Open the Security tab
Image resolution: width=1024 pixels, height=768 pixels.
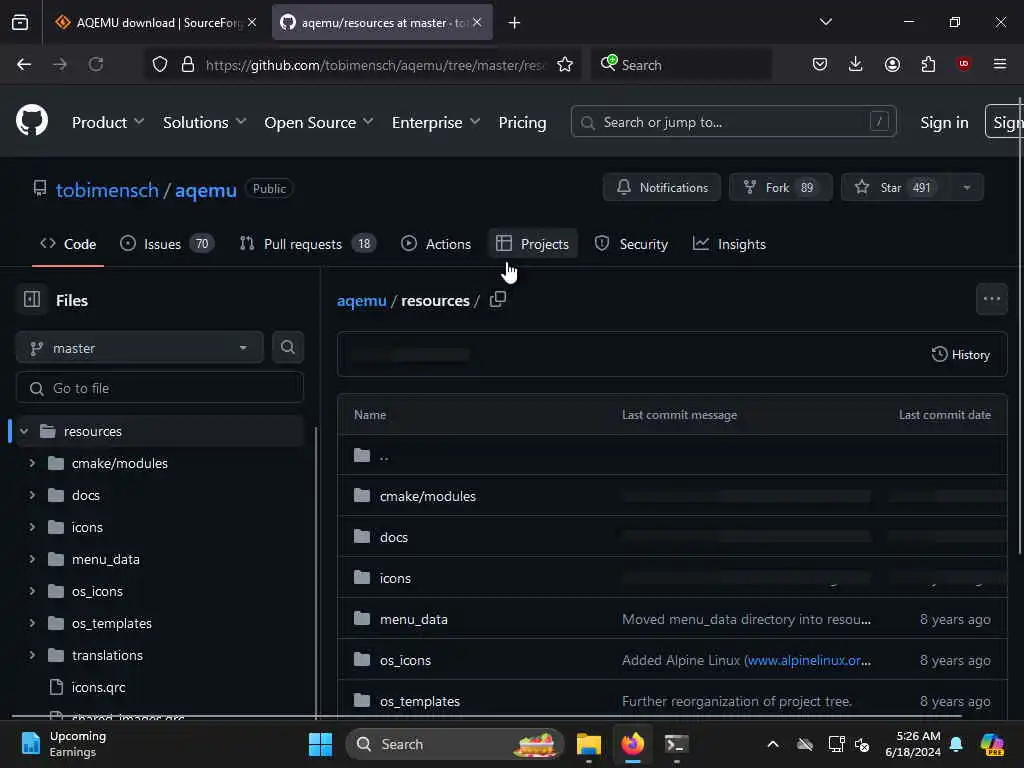pyautogui.click(x=631, y=244)
